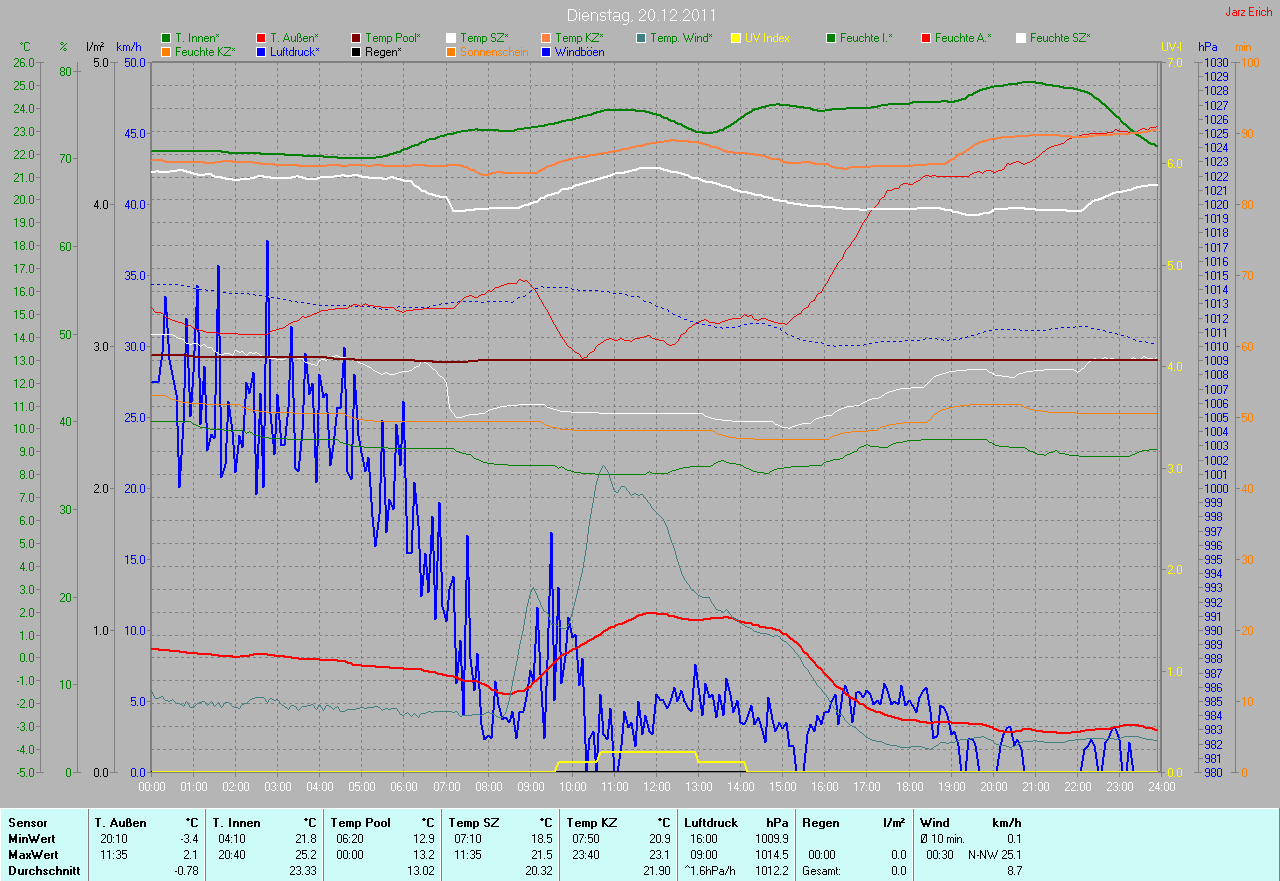The height and width of the screenshot is (881, 1280).
Task: Click the dark red Temp Pool legend square
Action: 356,38
